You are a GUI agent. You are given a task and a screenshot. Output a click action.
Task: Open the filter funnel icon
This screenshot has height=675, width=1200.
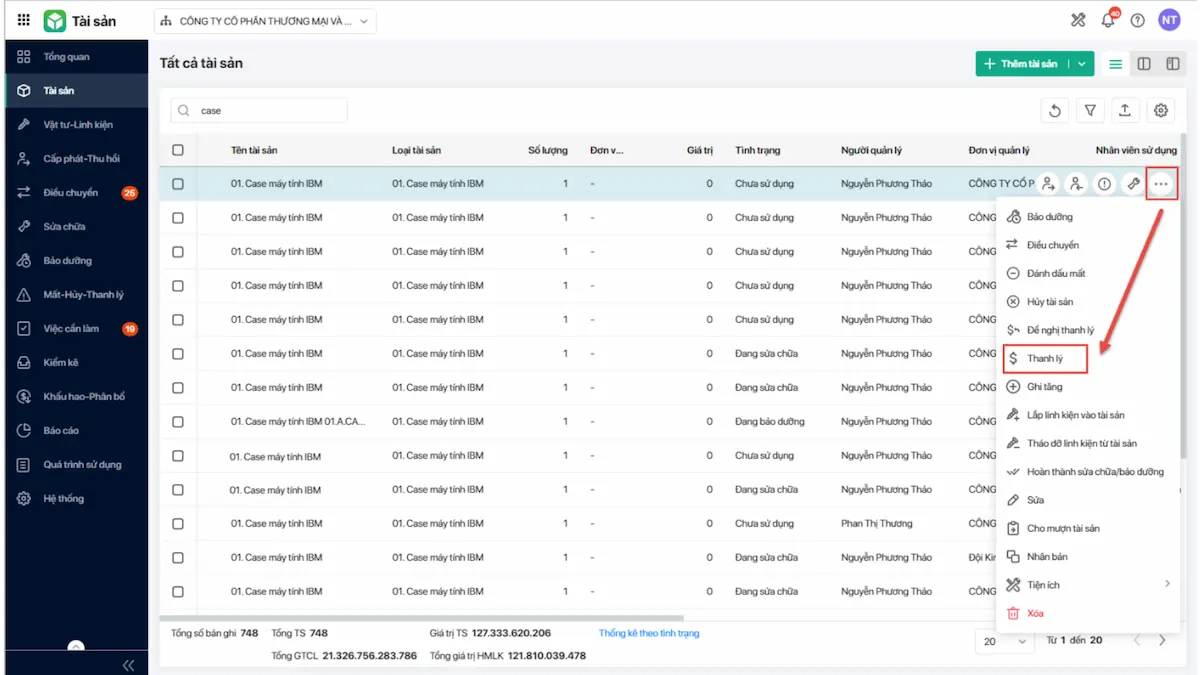pos(1090,111)
